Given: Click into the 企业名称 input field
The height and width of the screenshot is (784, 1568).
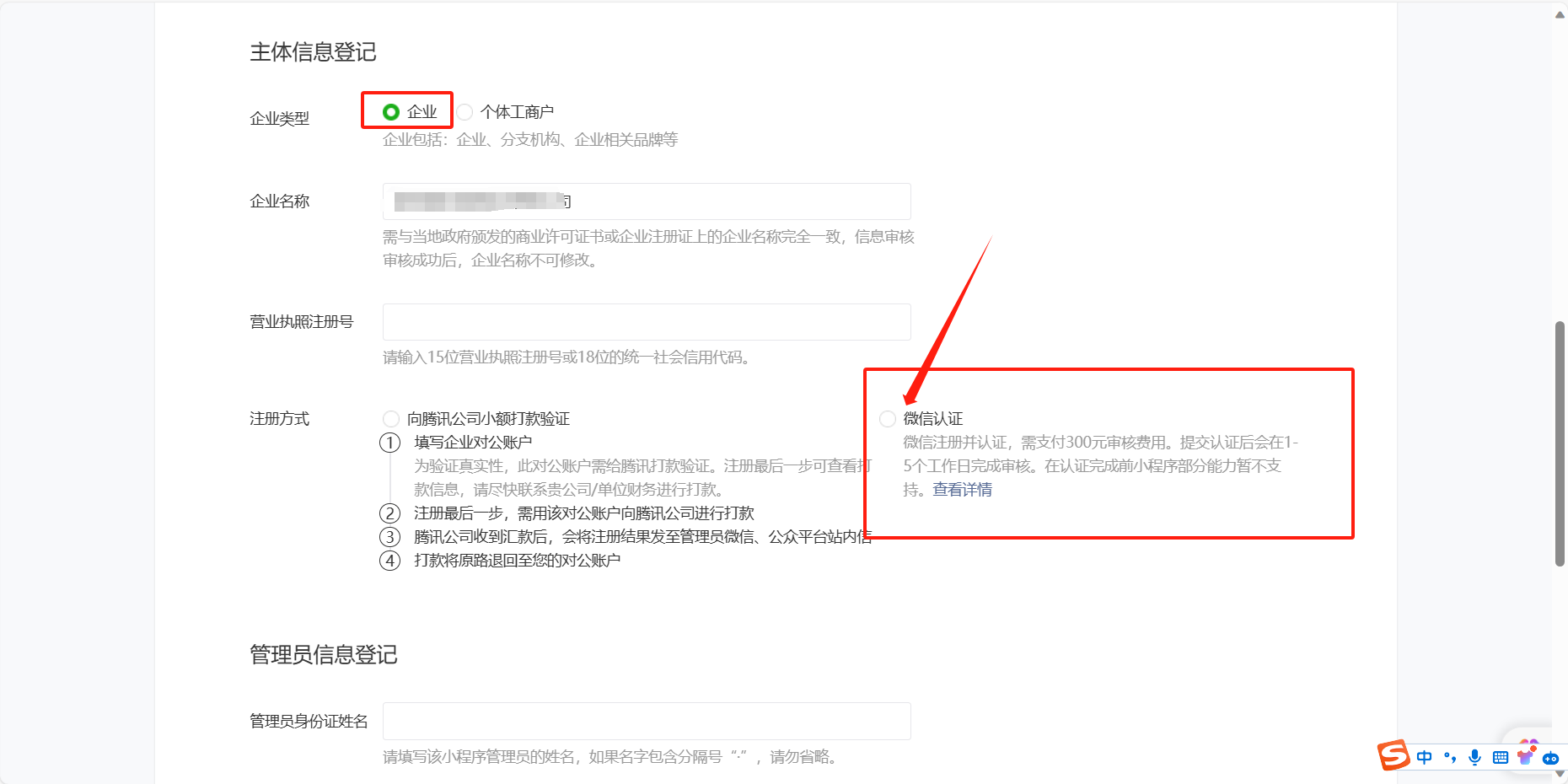Looking at the screenshot, I should tap(647, 201).
